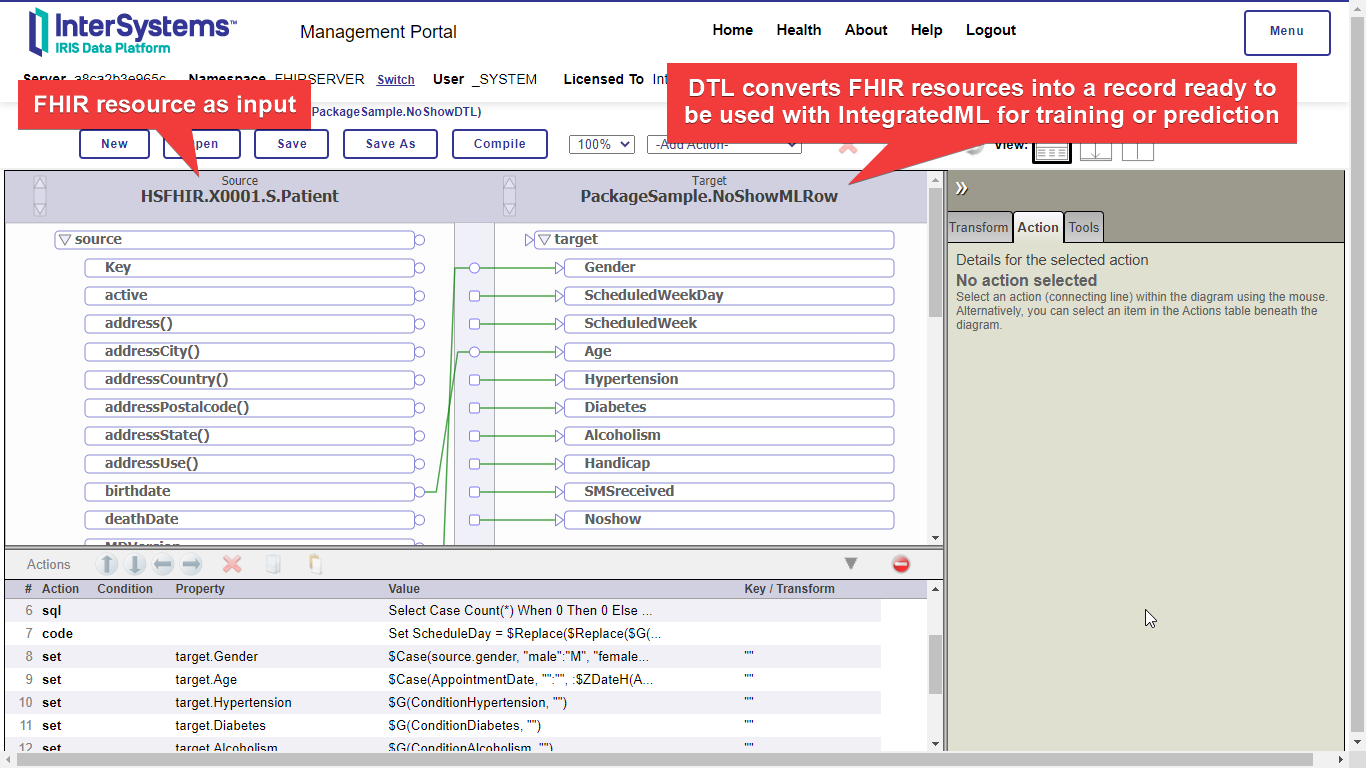
Task: Switch to the Transform tab
Action: tap(979, 227)
